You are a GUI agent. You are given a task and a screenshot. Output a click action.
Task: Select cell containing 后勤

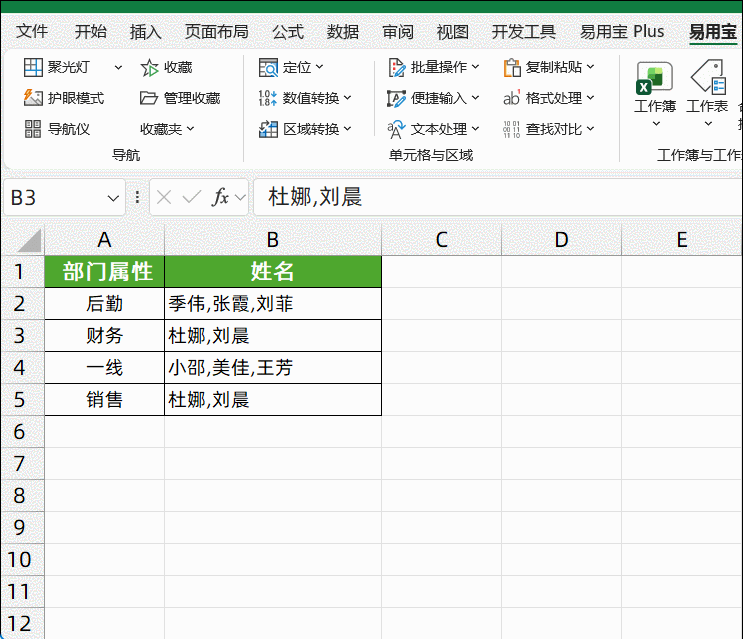pyautogui.click(x=104, y=304)
